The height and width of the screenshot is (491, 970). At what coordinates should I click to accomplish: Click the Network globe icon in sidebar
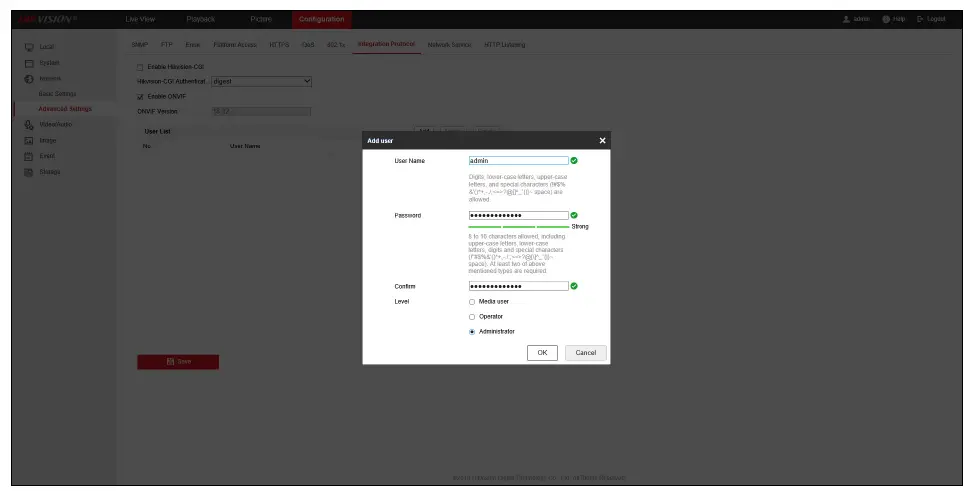click(x=28, y=79)
